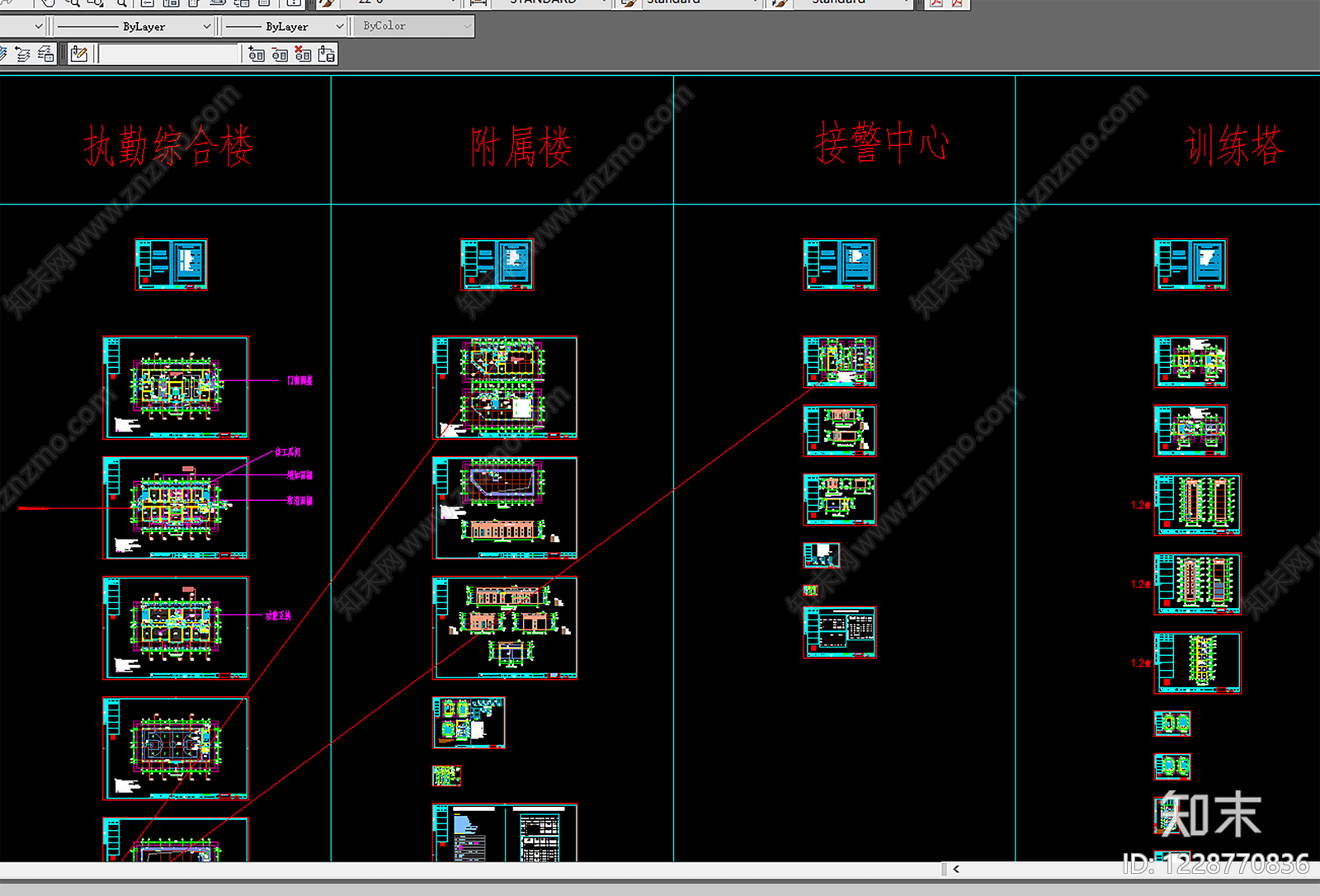
Task: Click the Edit Reference In-Place icon
Action: (x=79, y=54)
